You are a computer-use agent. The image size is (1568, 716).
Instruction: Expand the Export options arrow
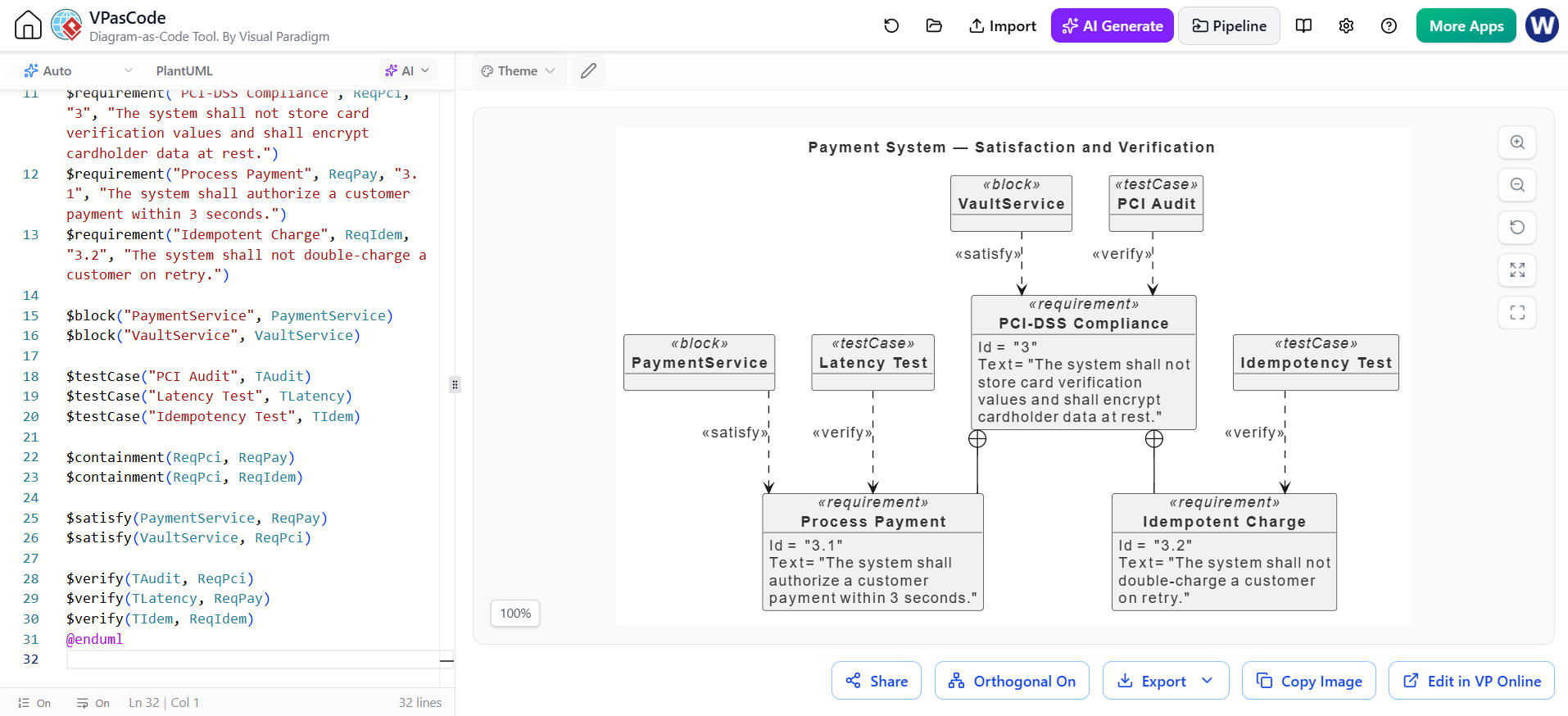tap(1208, 681)
